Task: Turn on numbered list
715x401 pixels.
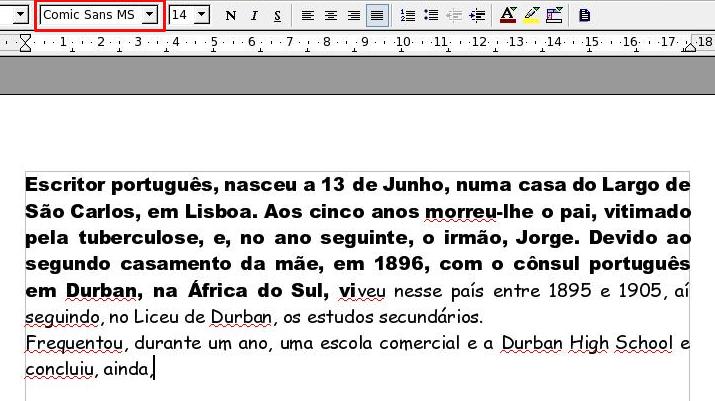Action: tap(408, 16)
